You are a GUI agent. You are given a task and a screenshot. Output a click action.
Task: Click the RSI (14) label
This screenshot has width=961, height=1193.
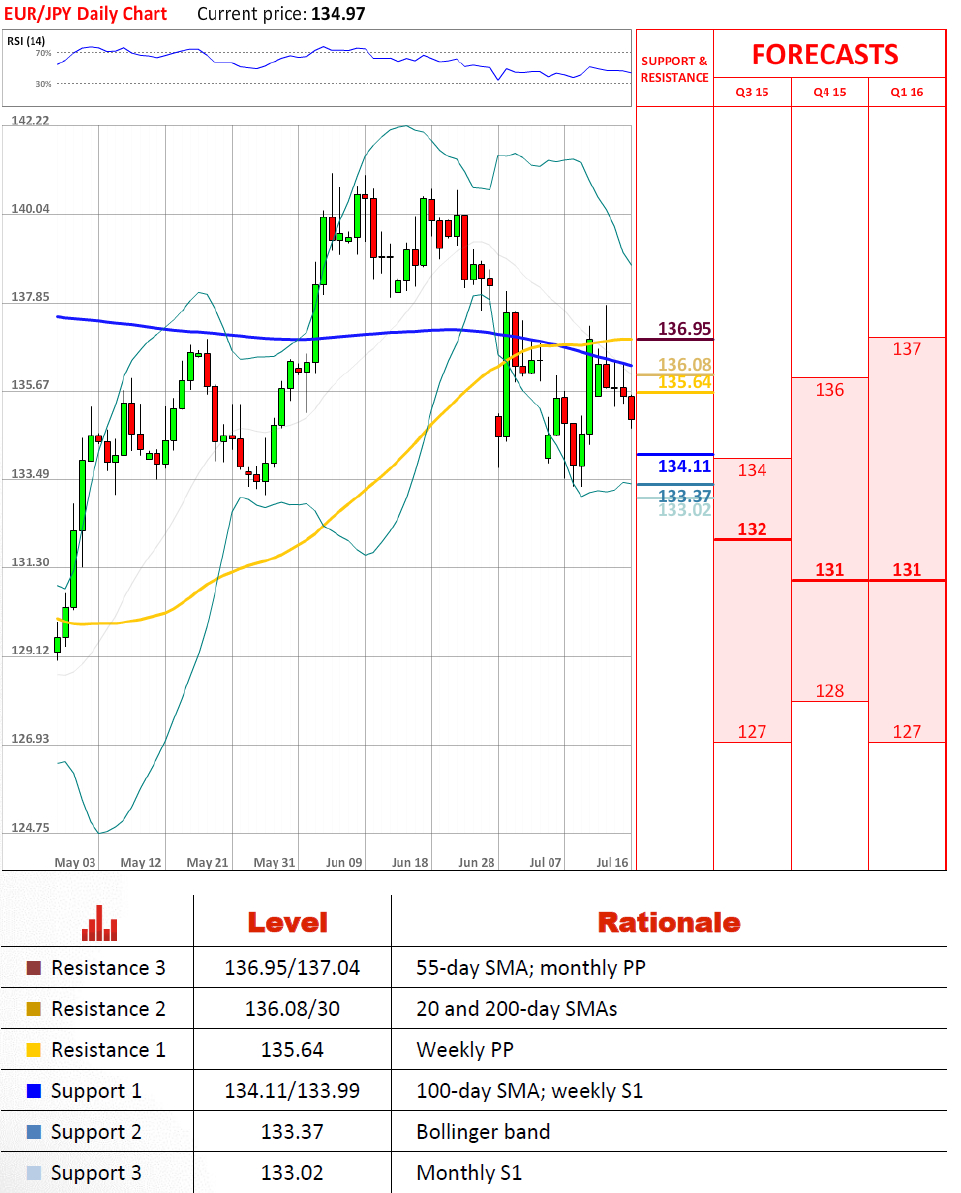[x=26, y=41]
